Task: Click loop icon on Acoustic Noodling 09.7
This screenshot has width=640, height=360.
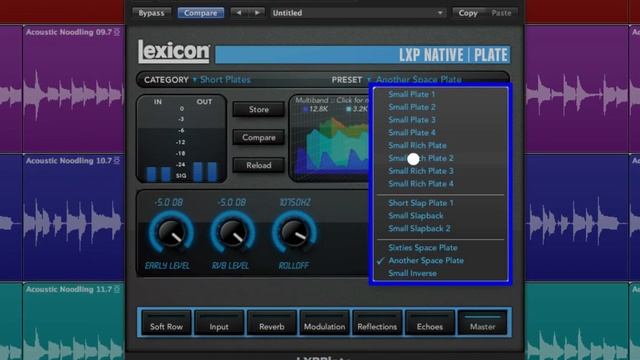Action: click(x=117, y=32)
